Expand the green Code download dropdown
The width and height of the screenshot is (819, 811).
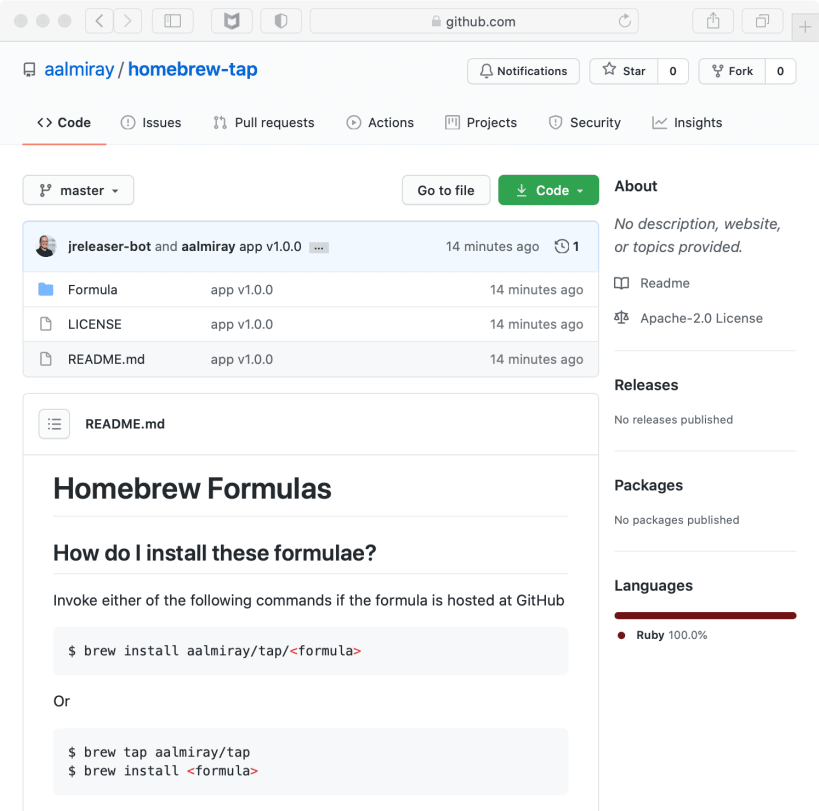[x=548, y=190]
